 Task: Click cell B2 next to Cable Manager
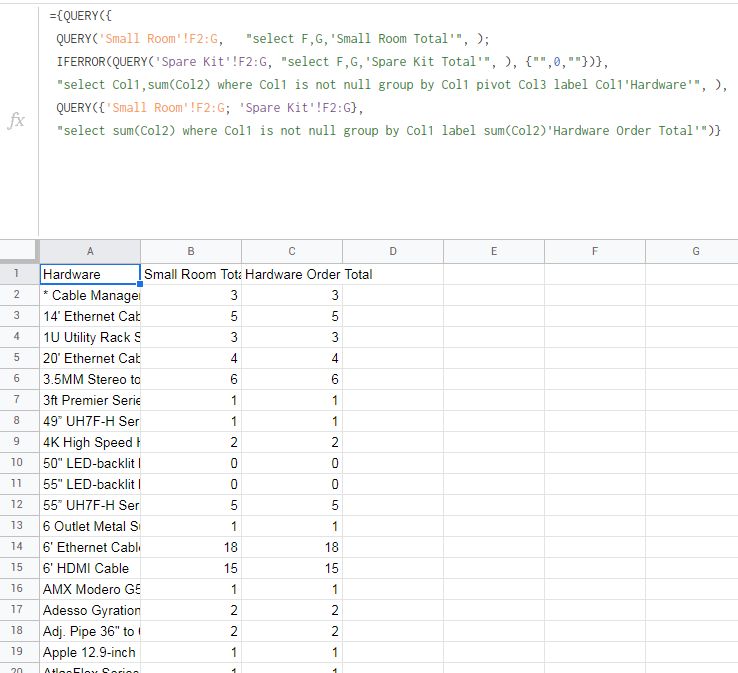click(x=191, y=295)
